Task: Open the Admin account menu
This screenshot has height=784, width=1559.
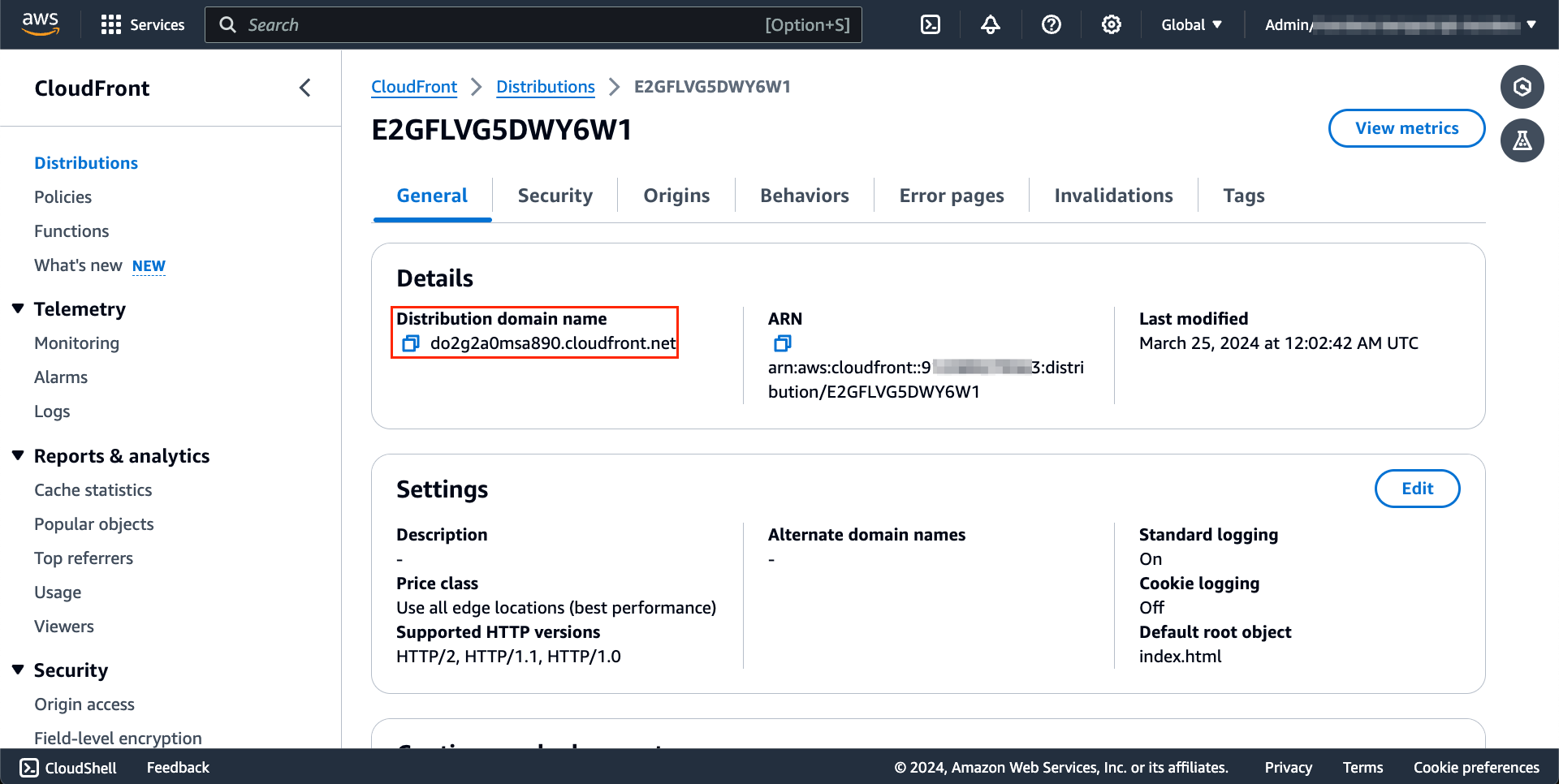Action: 1401,24
